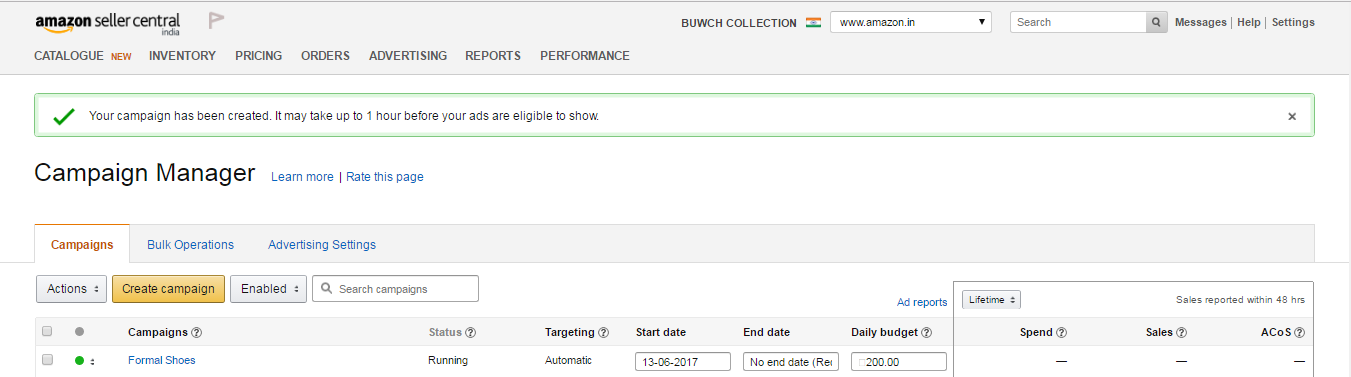Open the India flag marketplace icon
Image resolution: width=1351 pixels, height=377 pixels.
813,22
